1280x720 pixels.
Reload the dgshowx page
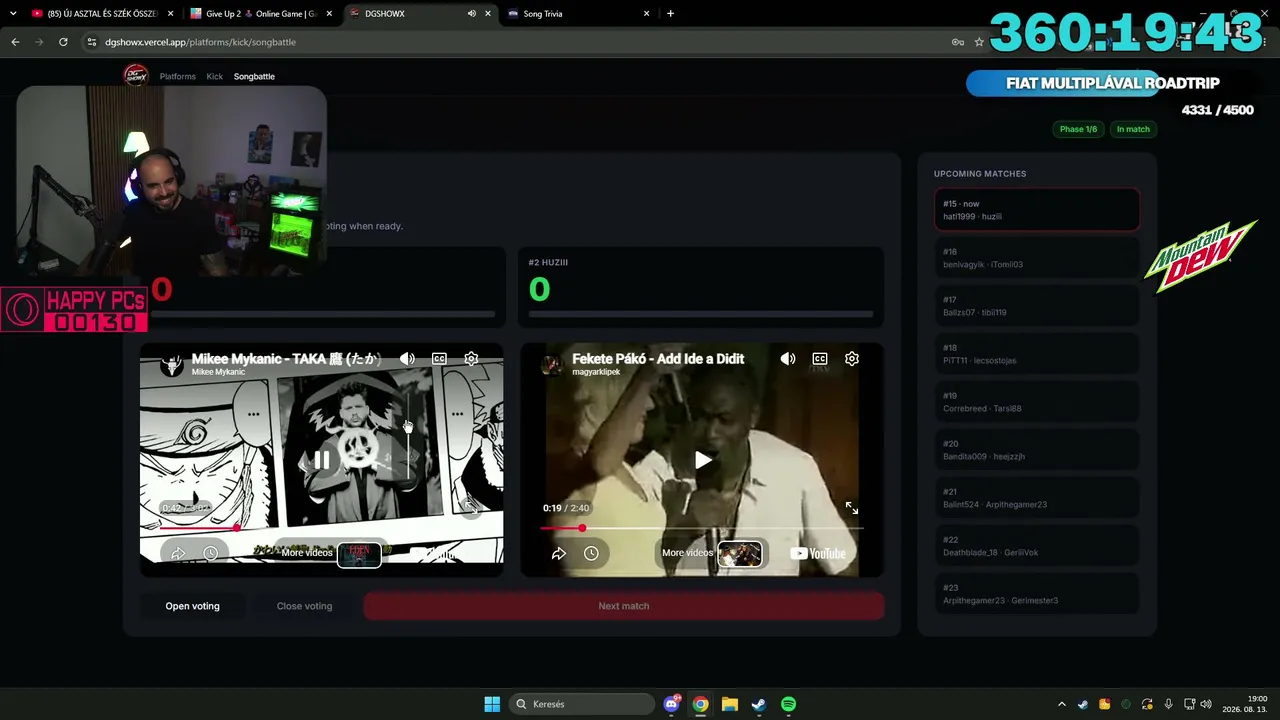[x=63, y=42]
